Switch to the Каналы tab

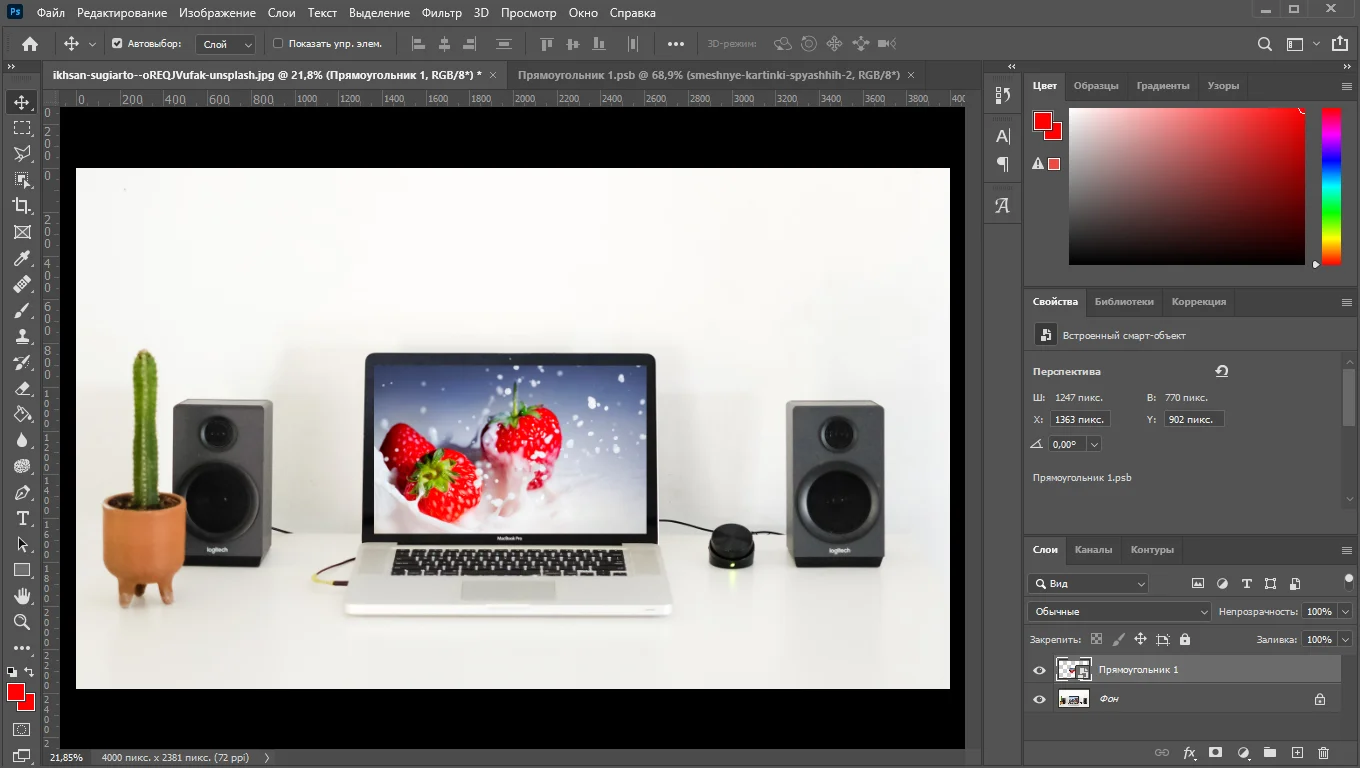[x=1093, y=549]
